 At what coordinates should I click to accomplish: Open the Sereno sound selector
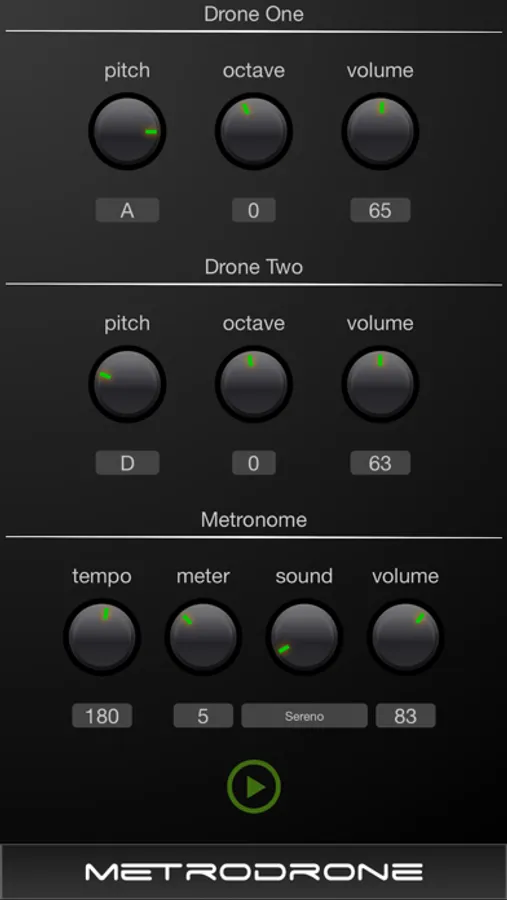[x=304, y=716]
